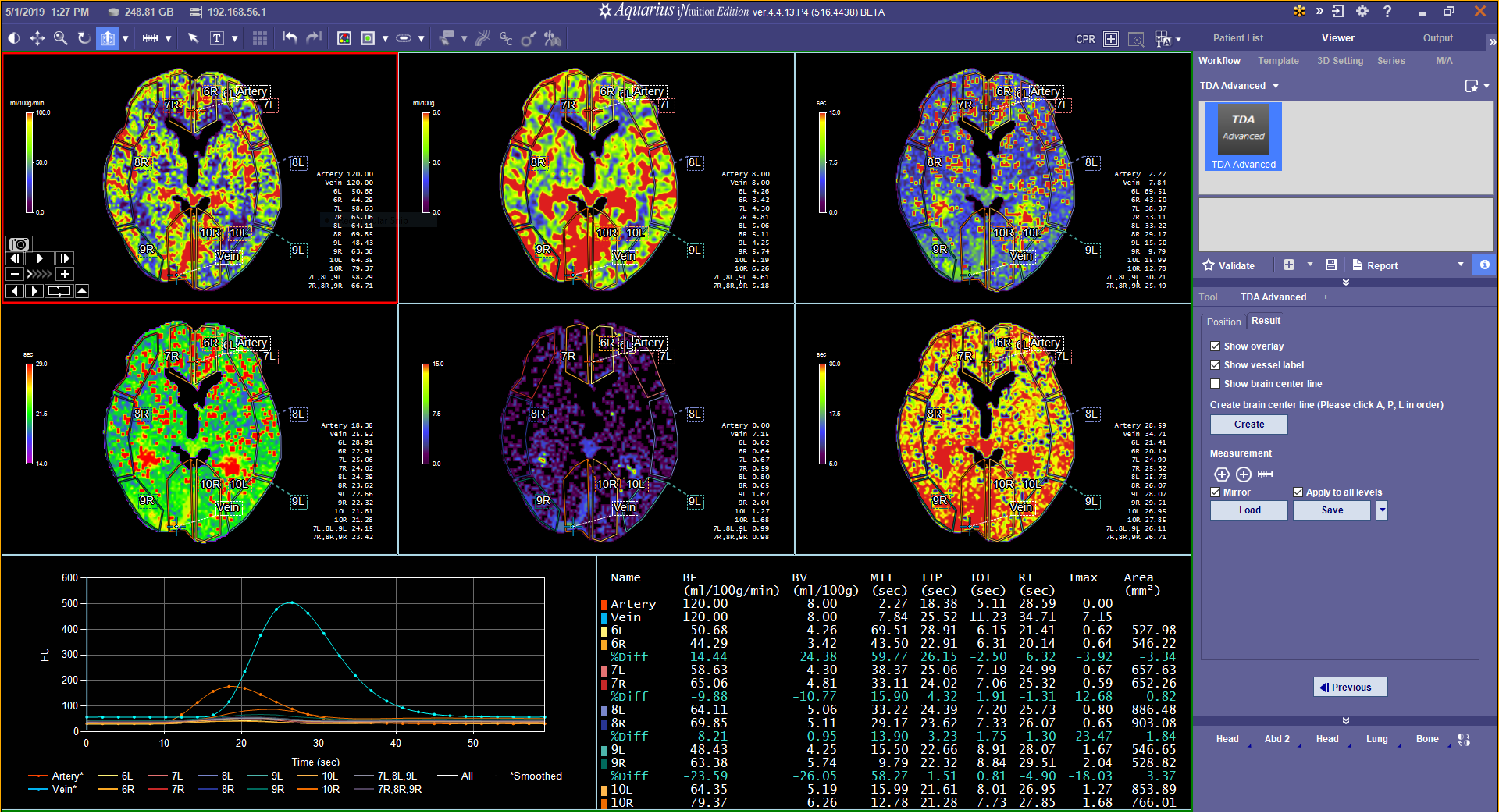This screenshot has height=812, width=1499.
Task: Play the cine with the play button
Action: [x=39, y=258]
